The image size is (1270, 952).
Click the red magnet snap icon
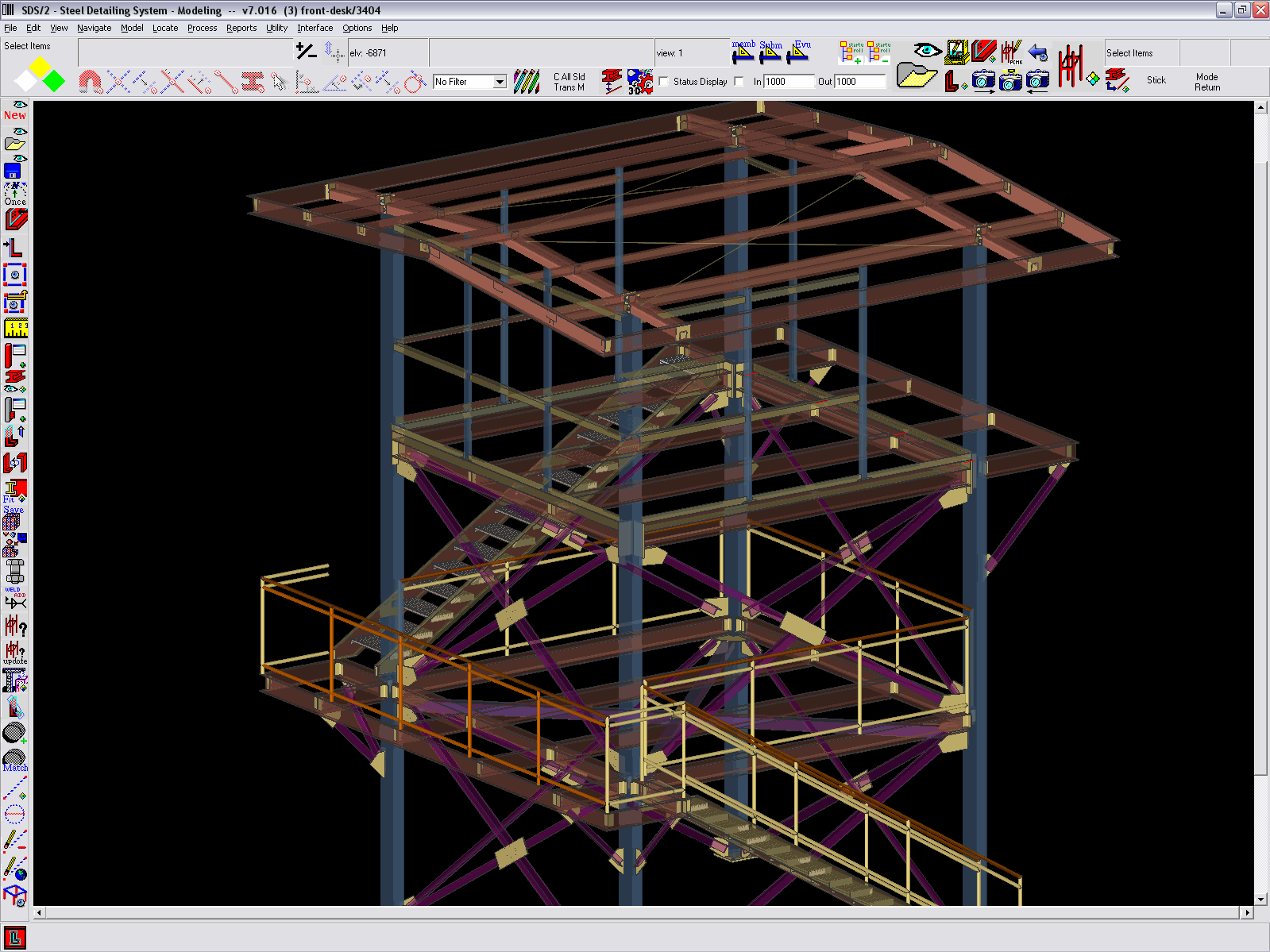point(90,81)
